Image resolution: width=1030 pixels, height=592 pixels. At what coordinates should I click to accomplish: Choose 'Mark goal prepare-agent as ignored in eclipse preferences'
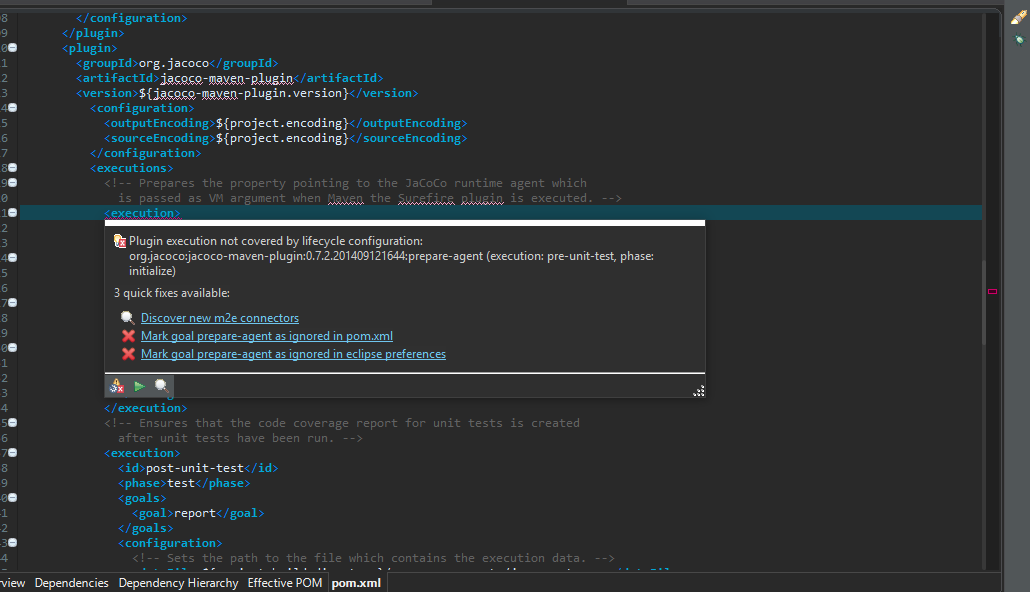(293, 354)
